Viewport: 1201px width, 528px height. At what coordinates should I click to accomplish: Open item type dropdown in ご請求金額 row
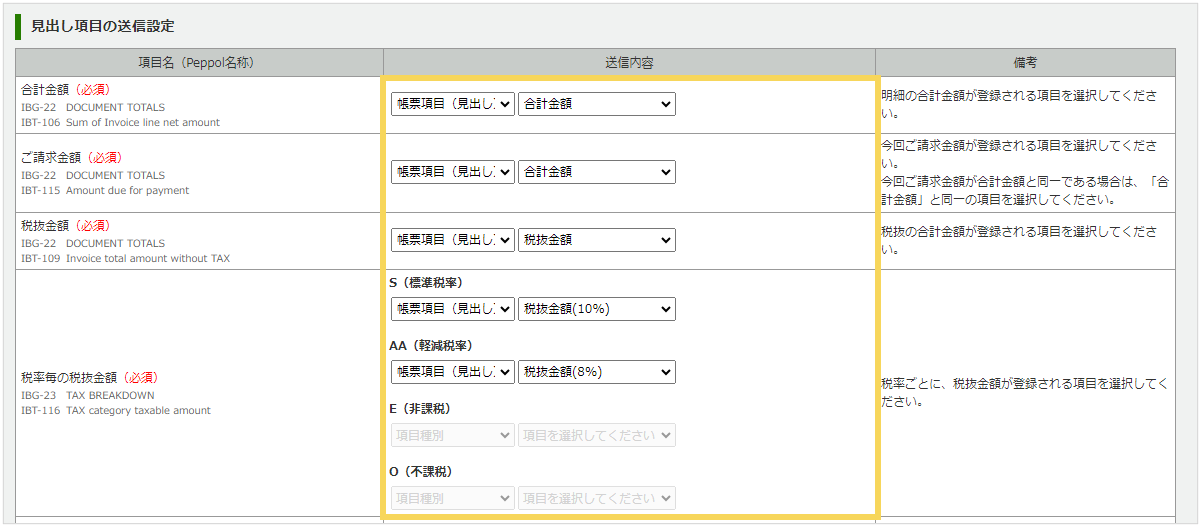tap(452, 172)
